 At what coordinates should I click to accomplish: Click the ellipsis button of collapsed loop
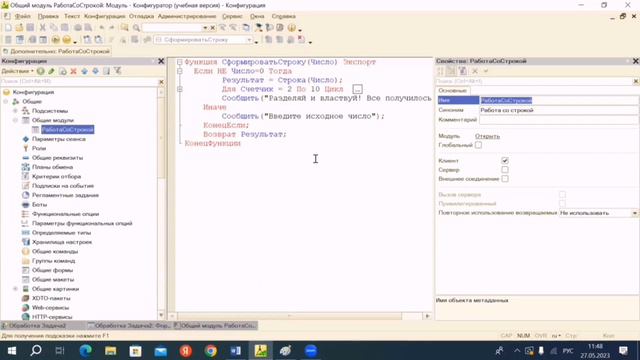(x=358, y=89)
